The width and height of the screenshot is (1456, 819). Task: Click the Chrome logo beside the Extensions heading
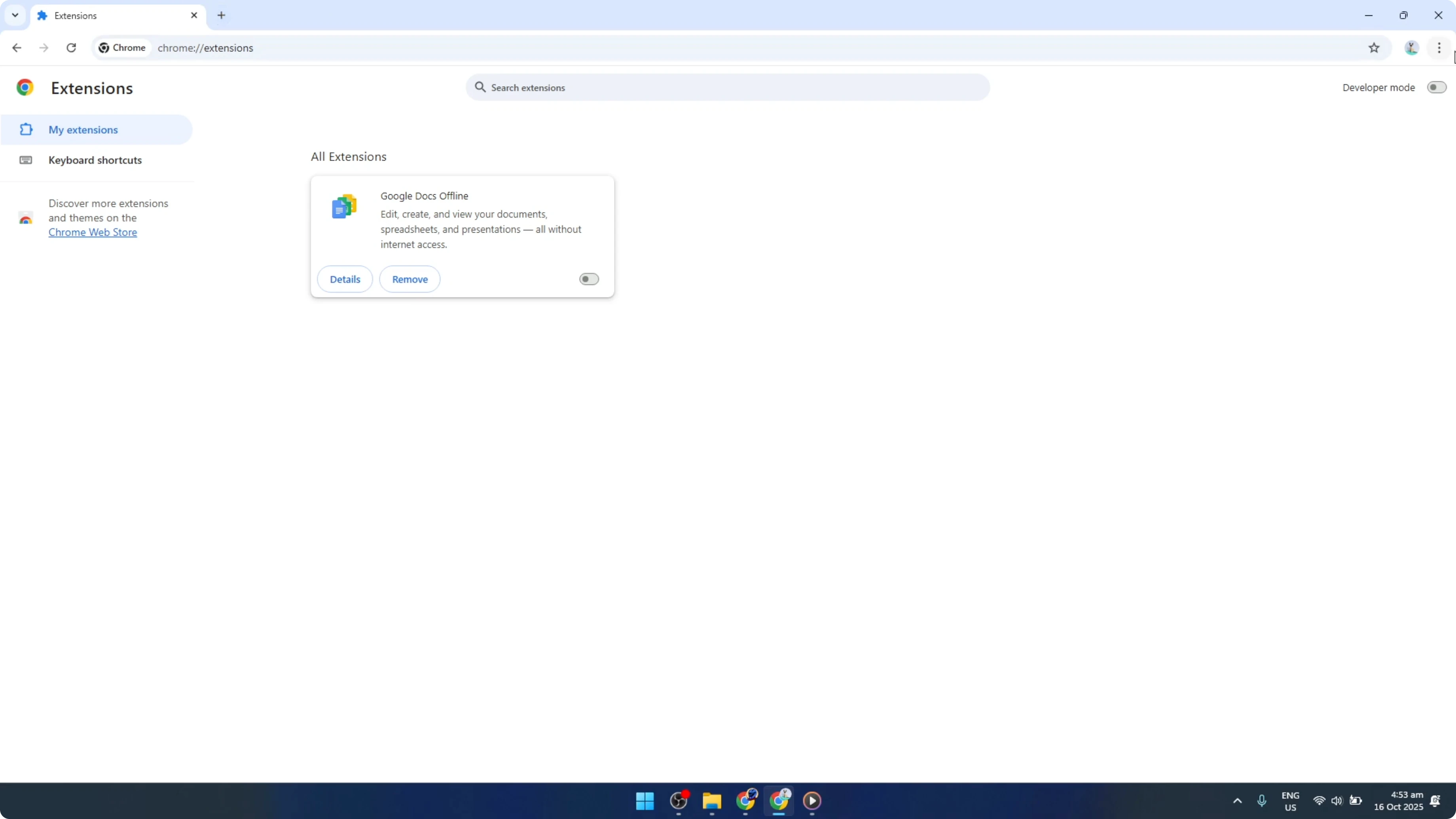(x=25, y=87)
